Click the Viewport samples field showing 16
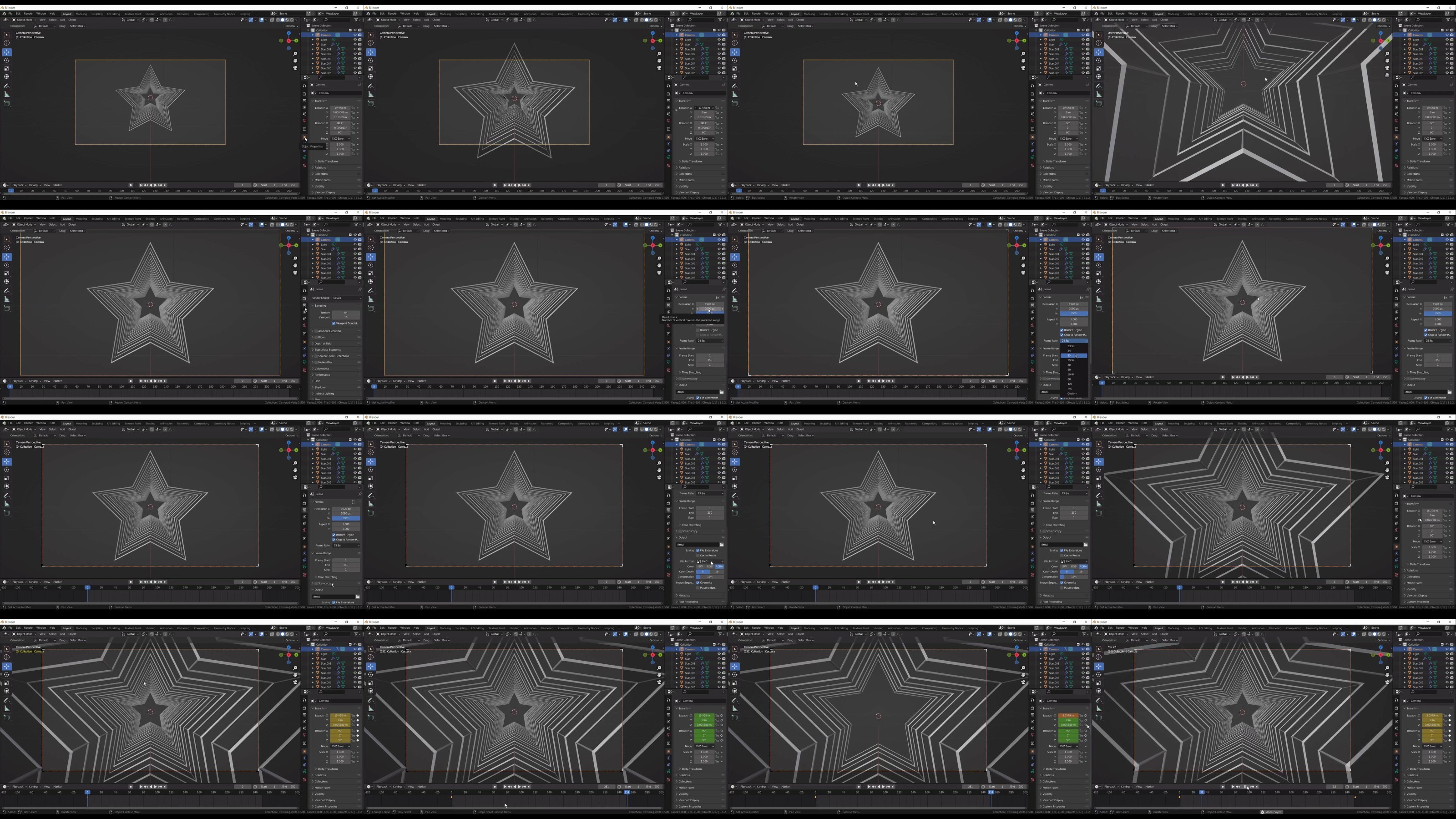Image resolution: width=1456 pixels, height=819 pixels. click(346, 317)
